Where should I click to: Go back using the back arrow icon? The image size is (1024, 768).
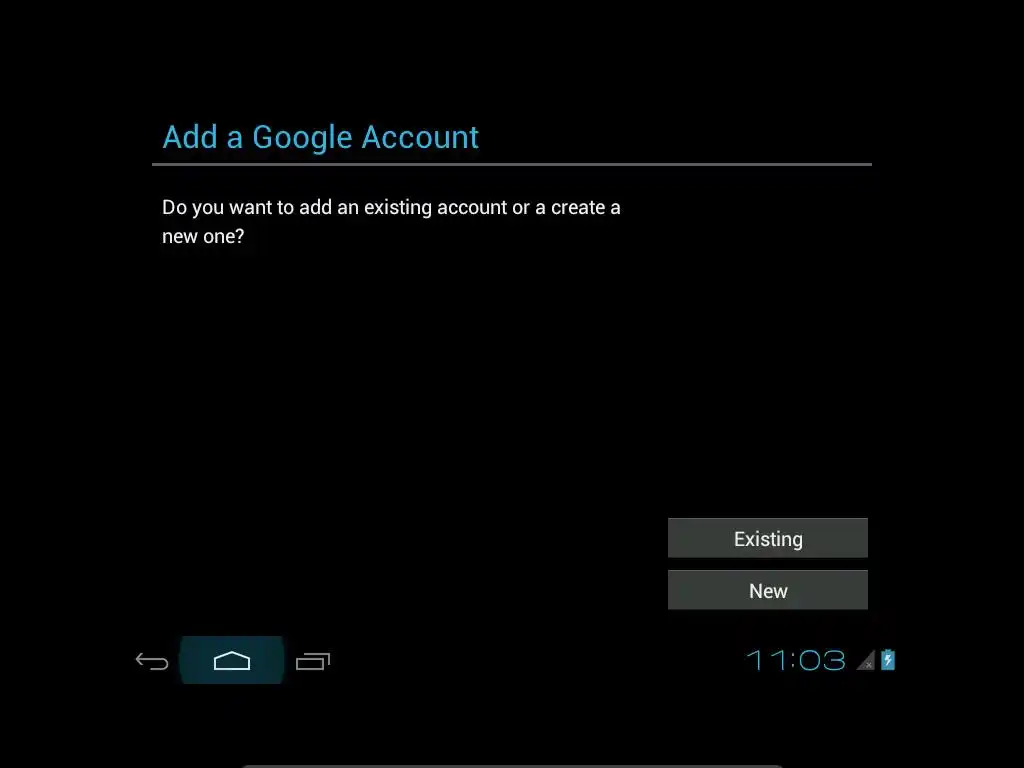coord(152,662)
